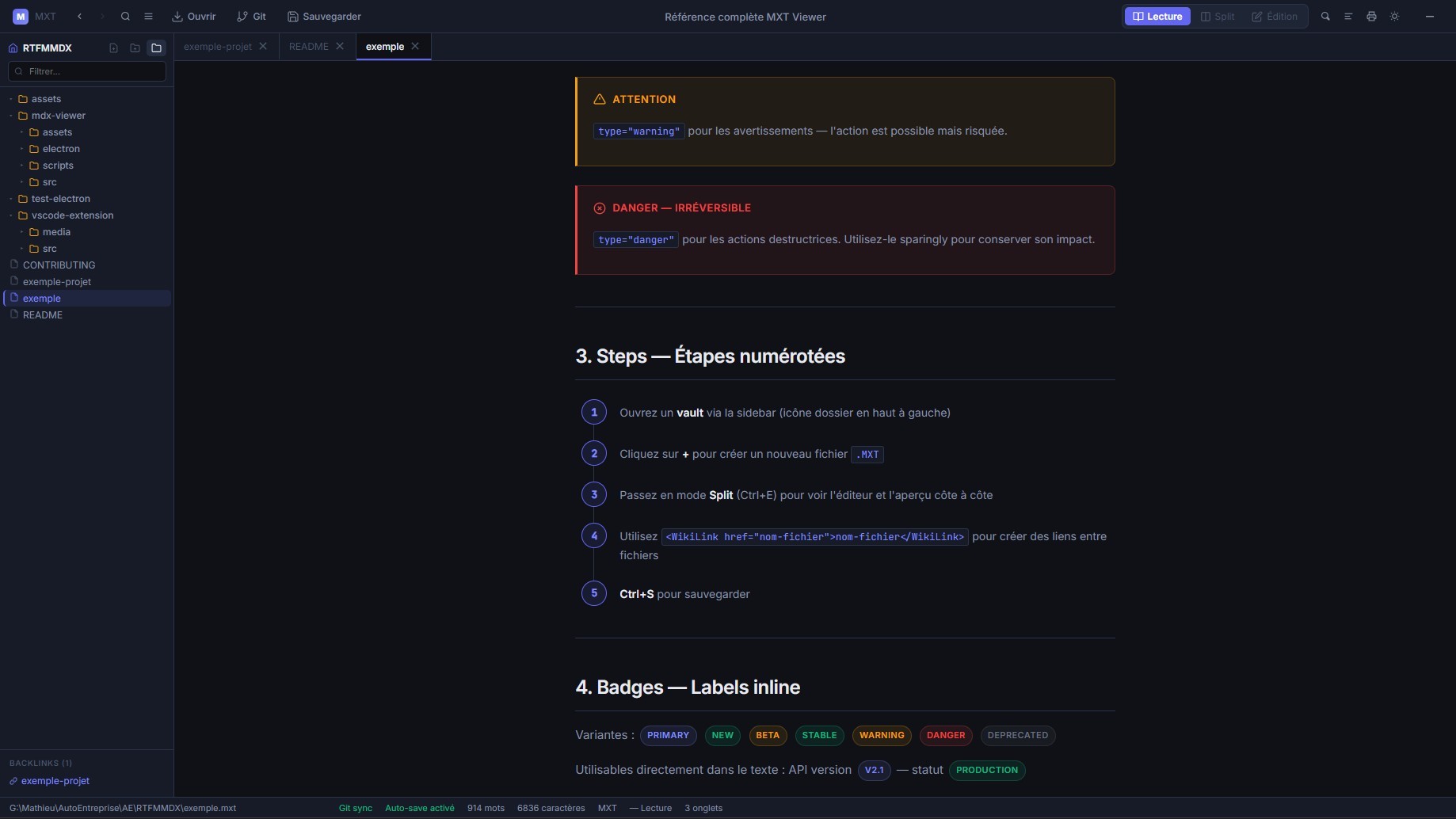Switch to Lecture mode
Image resolution: width=1456 pixels, height=819 pixels.
[x=1157, y=16]
